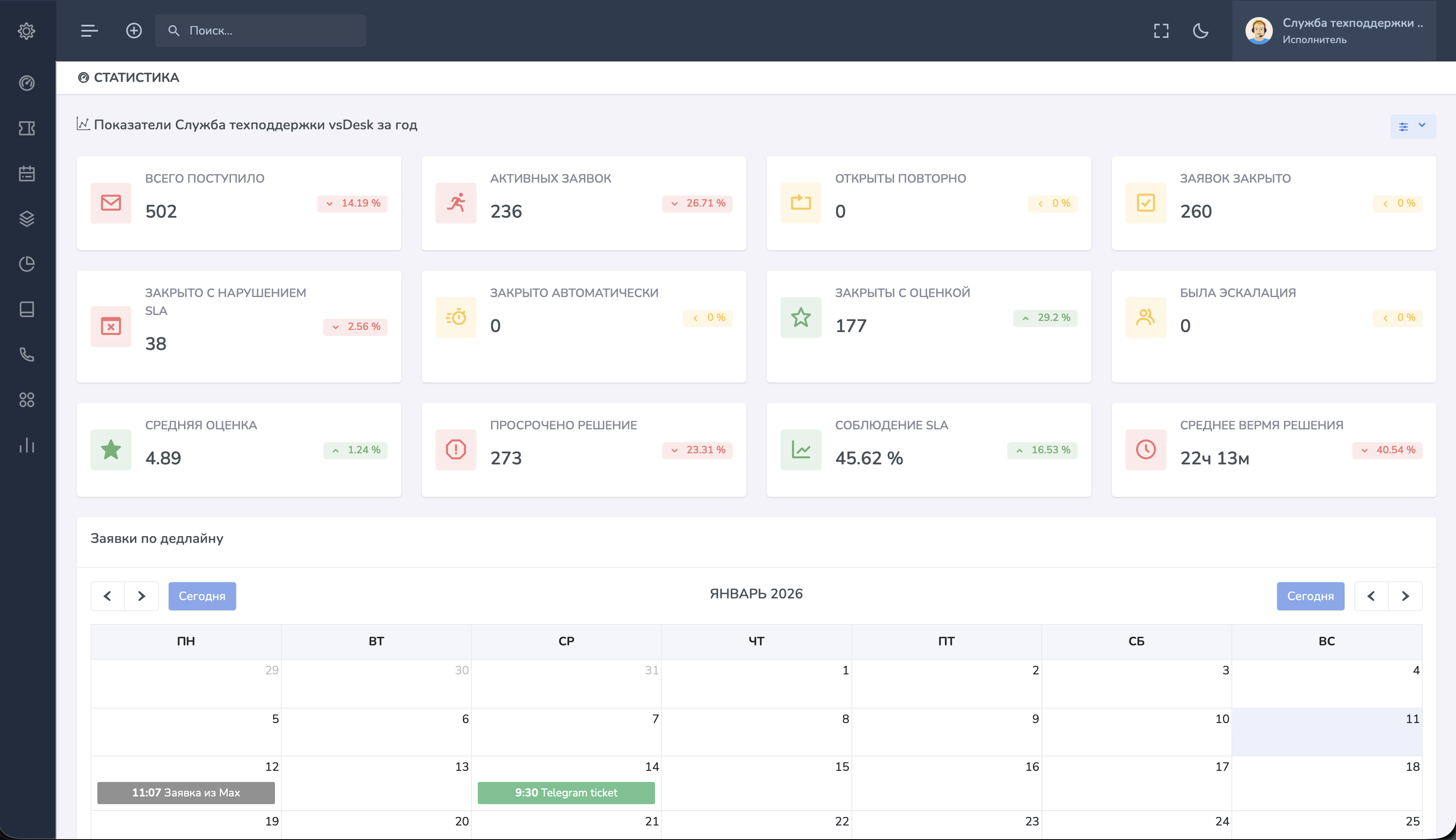Click the layers stack icon in sidebar
Image resolution: width=1456 pixels, height=840 pixels.
pyautogui.click(x=27, y=218)
